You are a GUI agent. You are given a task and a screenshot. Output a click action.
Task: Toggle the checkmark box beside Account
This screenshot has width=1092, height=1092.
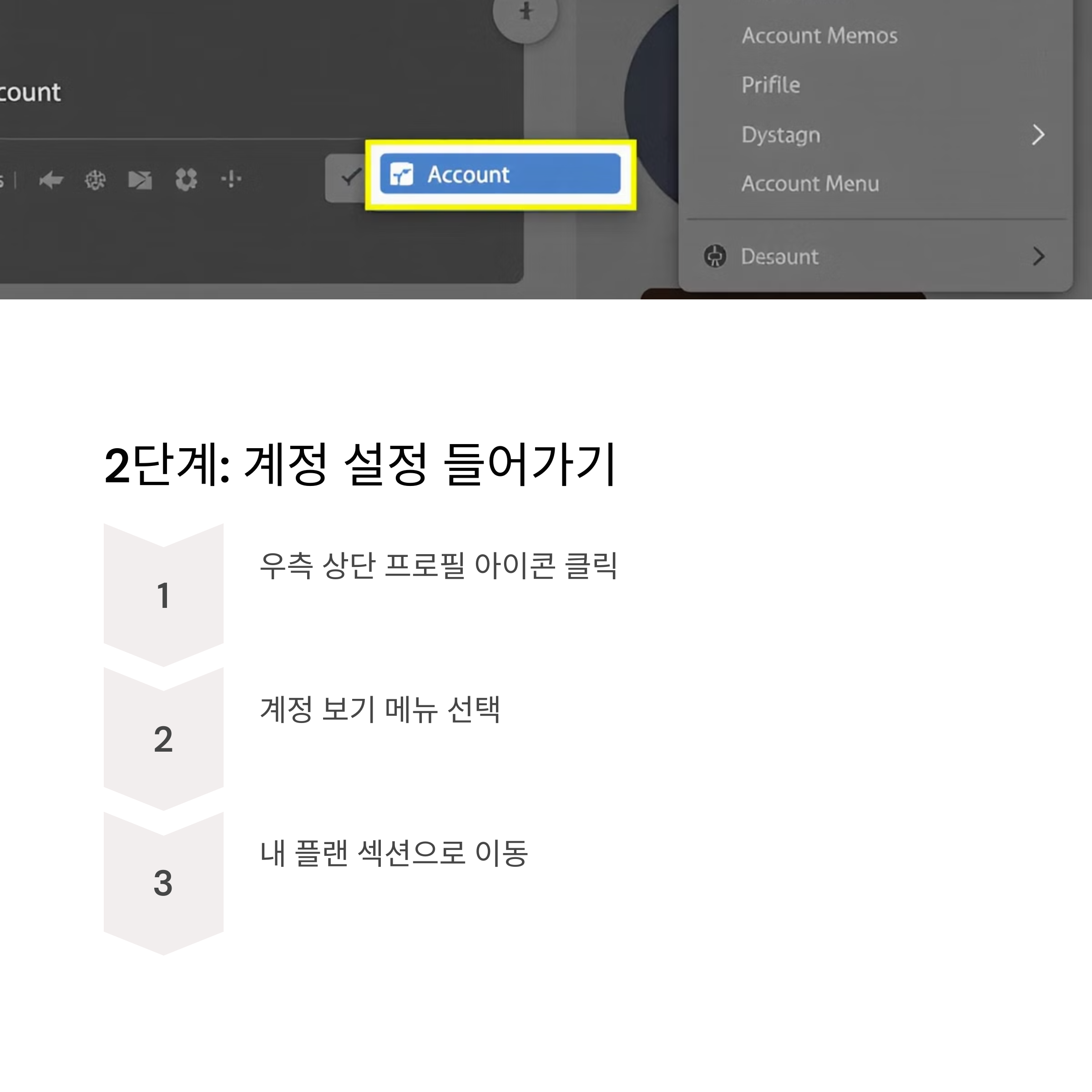coord(346,177)
